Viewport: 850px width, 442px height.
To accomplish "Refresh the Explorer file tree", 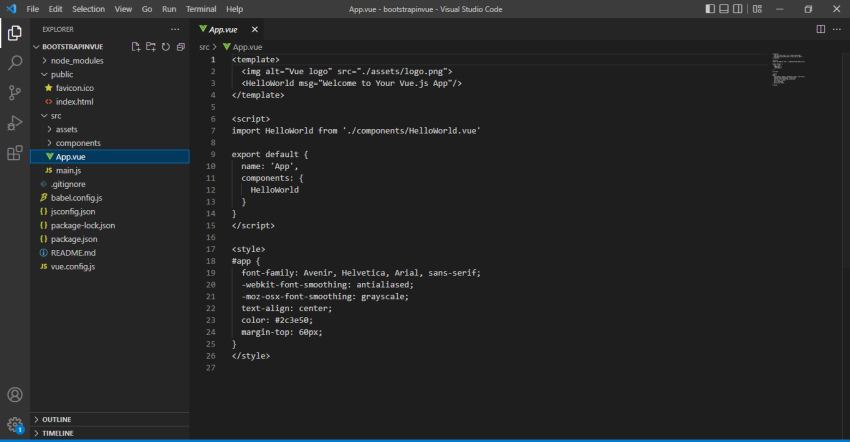I will (166, 47).
